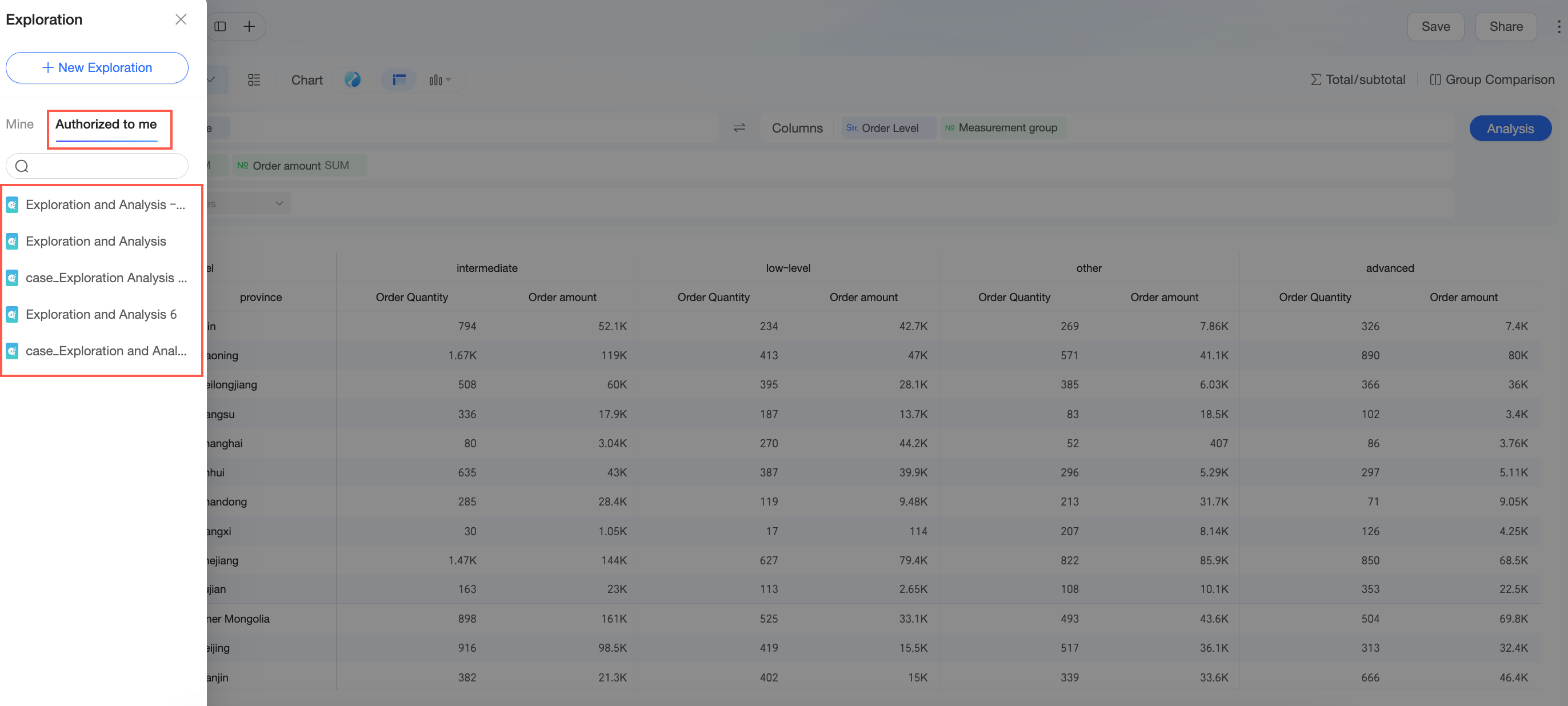Open Exploration and Analysis 6 item
This screenshot has height=706, width=1568.
click(102, 315)
